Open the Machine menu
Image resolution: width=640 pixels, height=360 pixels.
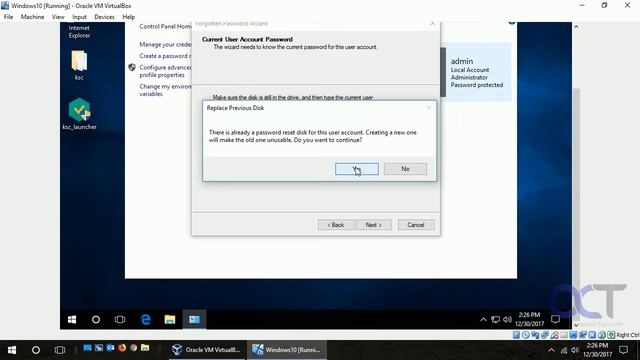pos(32,17)
